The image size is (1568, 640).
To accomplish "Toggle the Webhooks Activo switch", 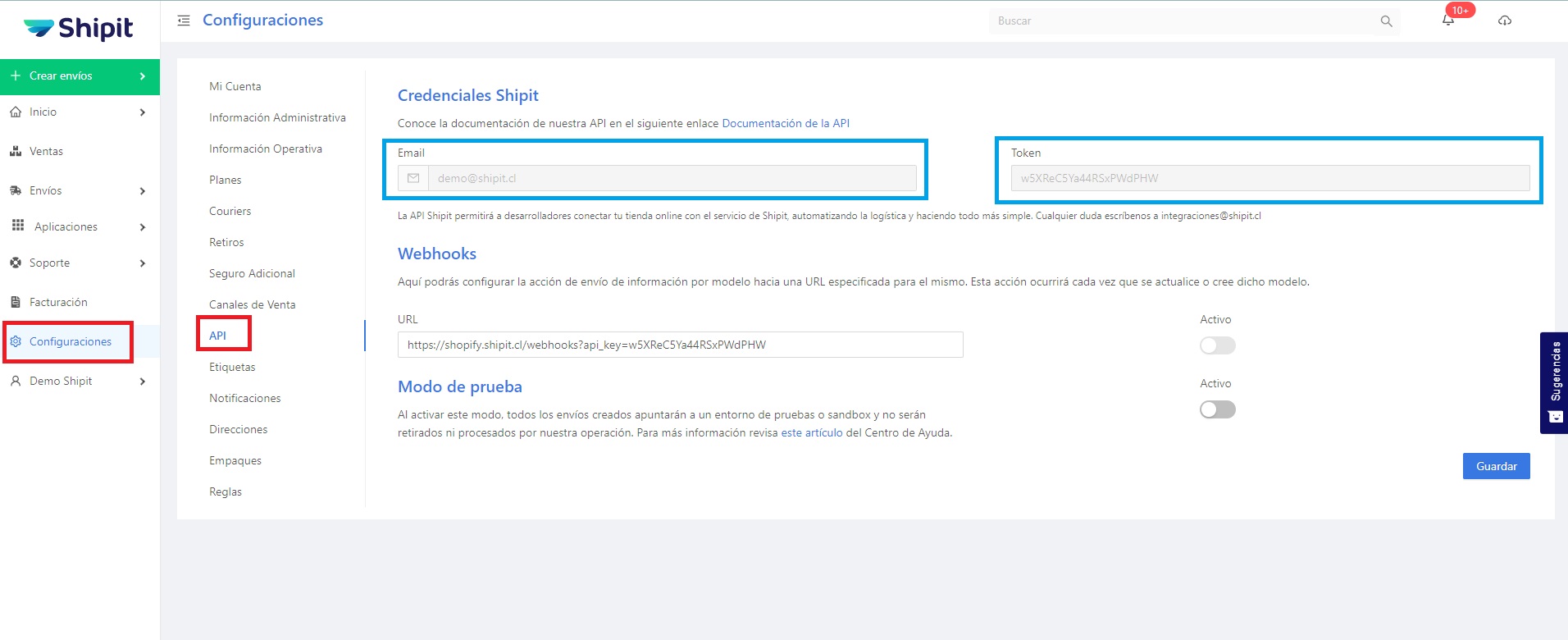I will [x=1217, y=345].
